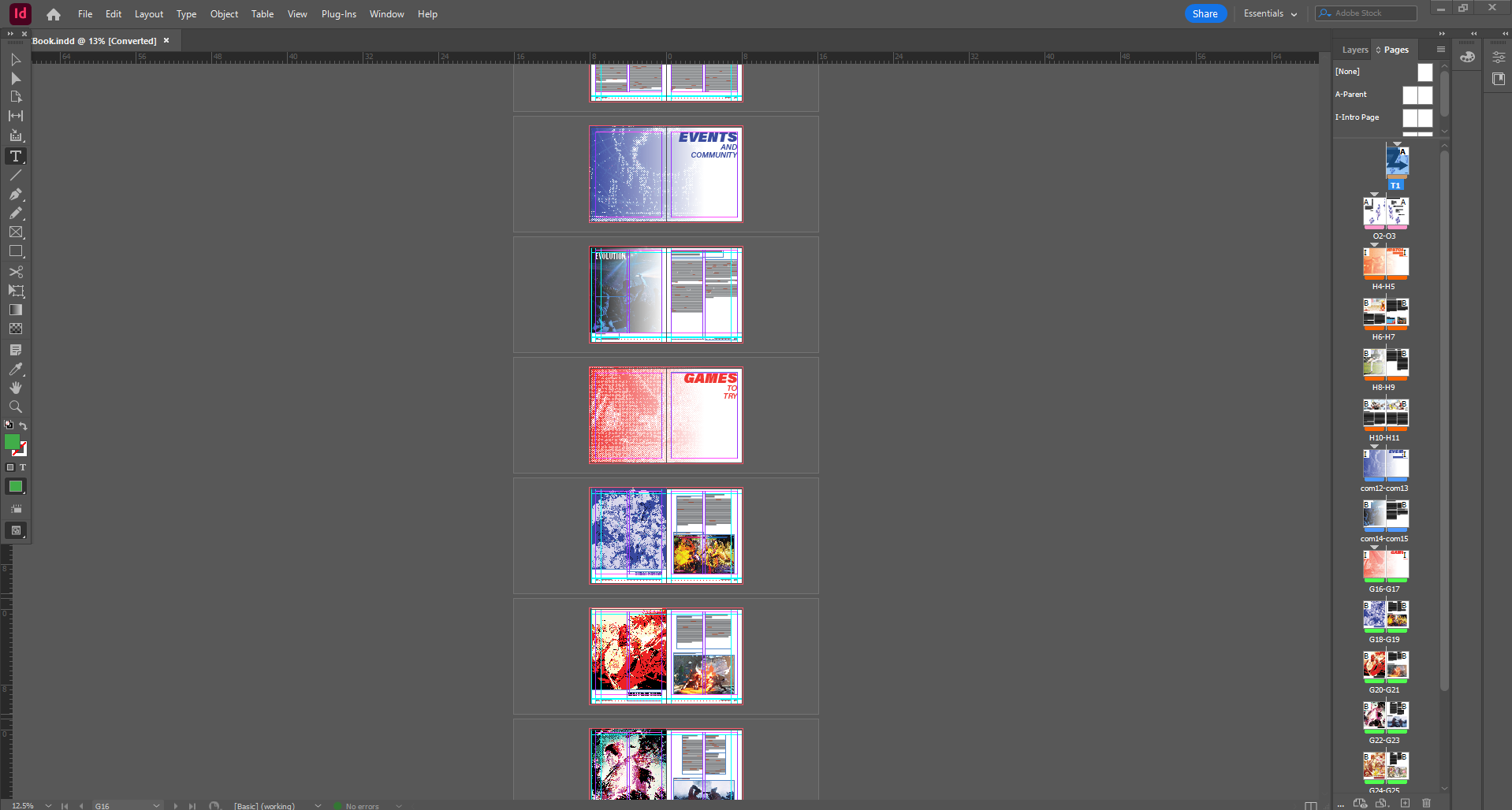The width and height of the screenshot is (1512, 810).
Task: Toggle screen mode at toolbar bottom
Action: point(16,530)
